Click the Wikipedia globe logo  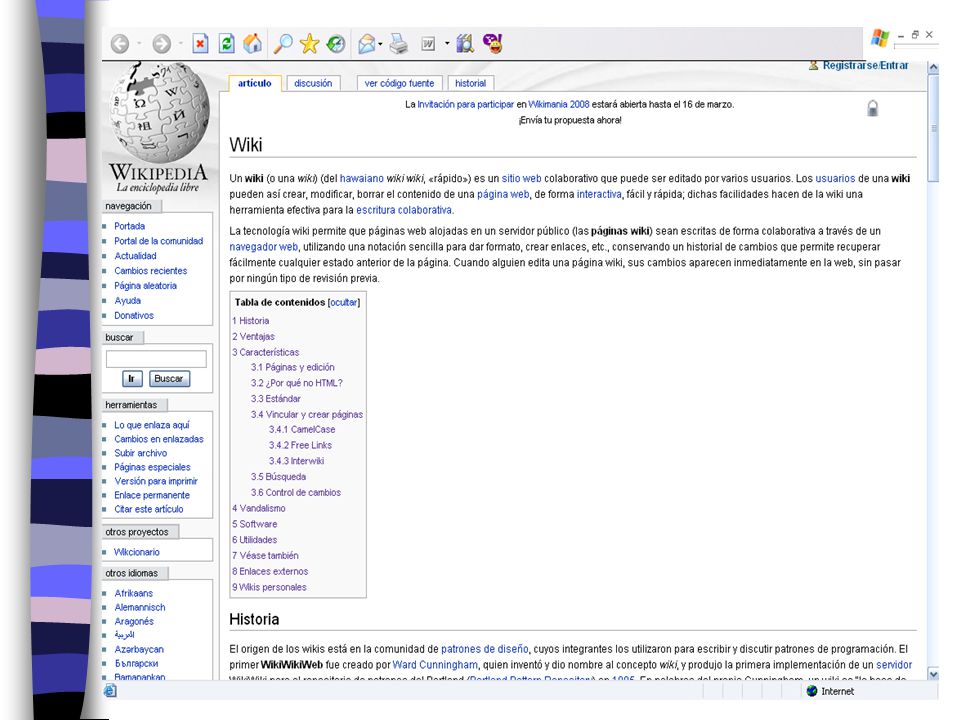click(159, 113)
